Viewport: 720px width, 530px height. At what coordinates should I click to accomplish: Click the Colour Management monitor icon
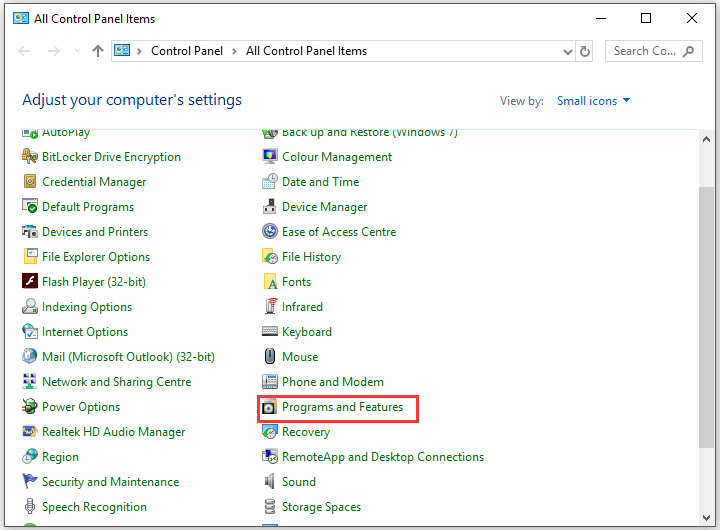pyautogui.click(x=270, y=156)
